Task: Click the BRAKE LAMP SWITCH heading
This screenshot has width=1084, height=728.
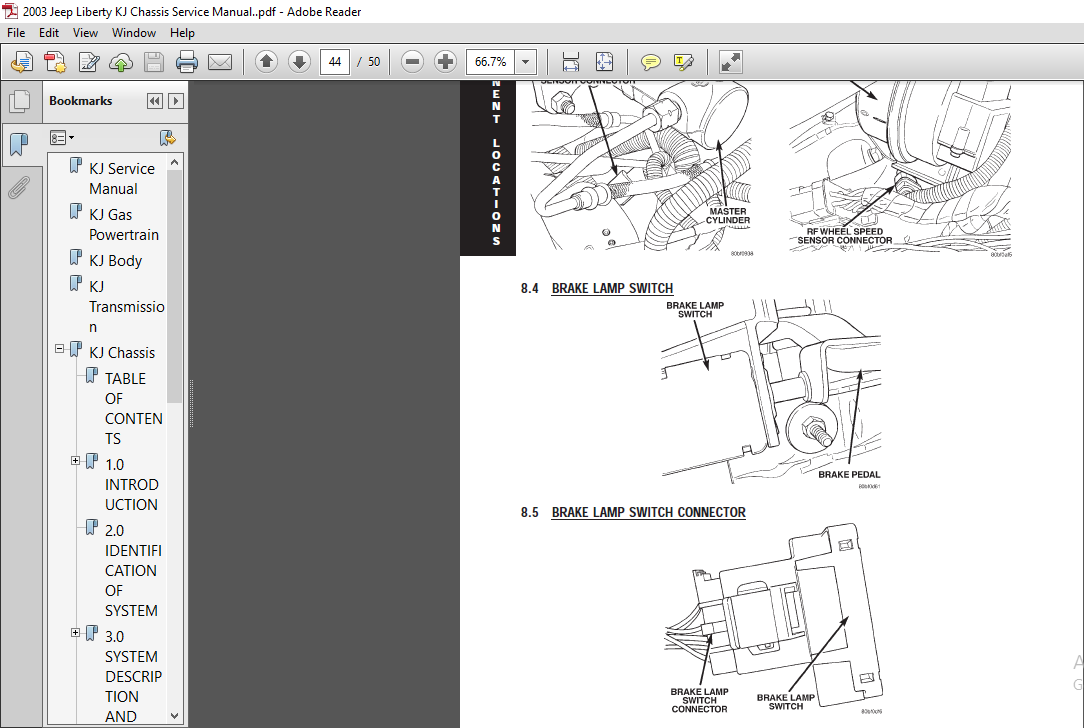Action: coord(612,288)
